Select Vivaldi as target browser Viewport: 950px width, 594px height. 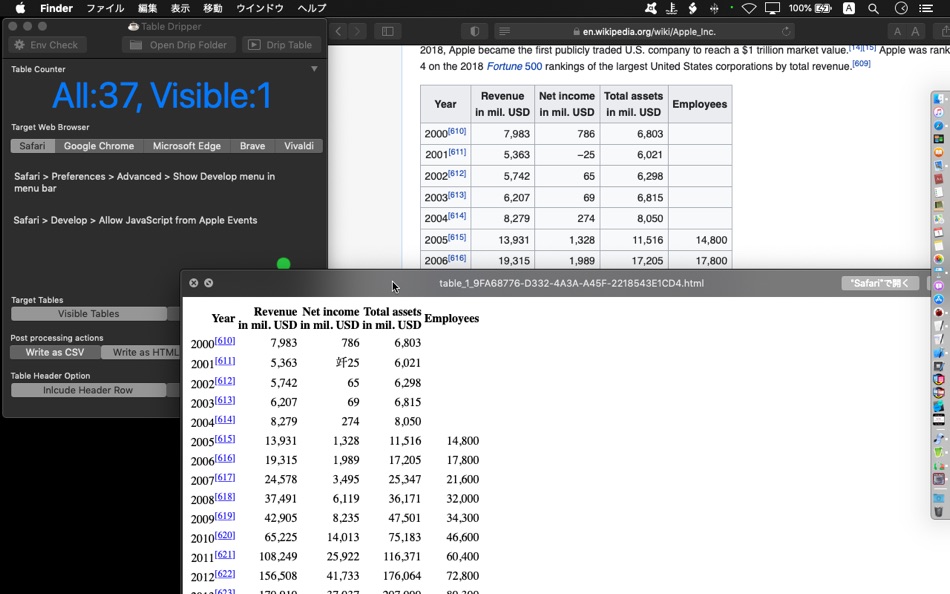coord(299,146)
